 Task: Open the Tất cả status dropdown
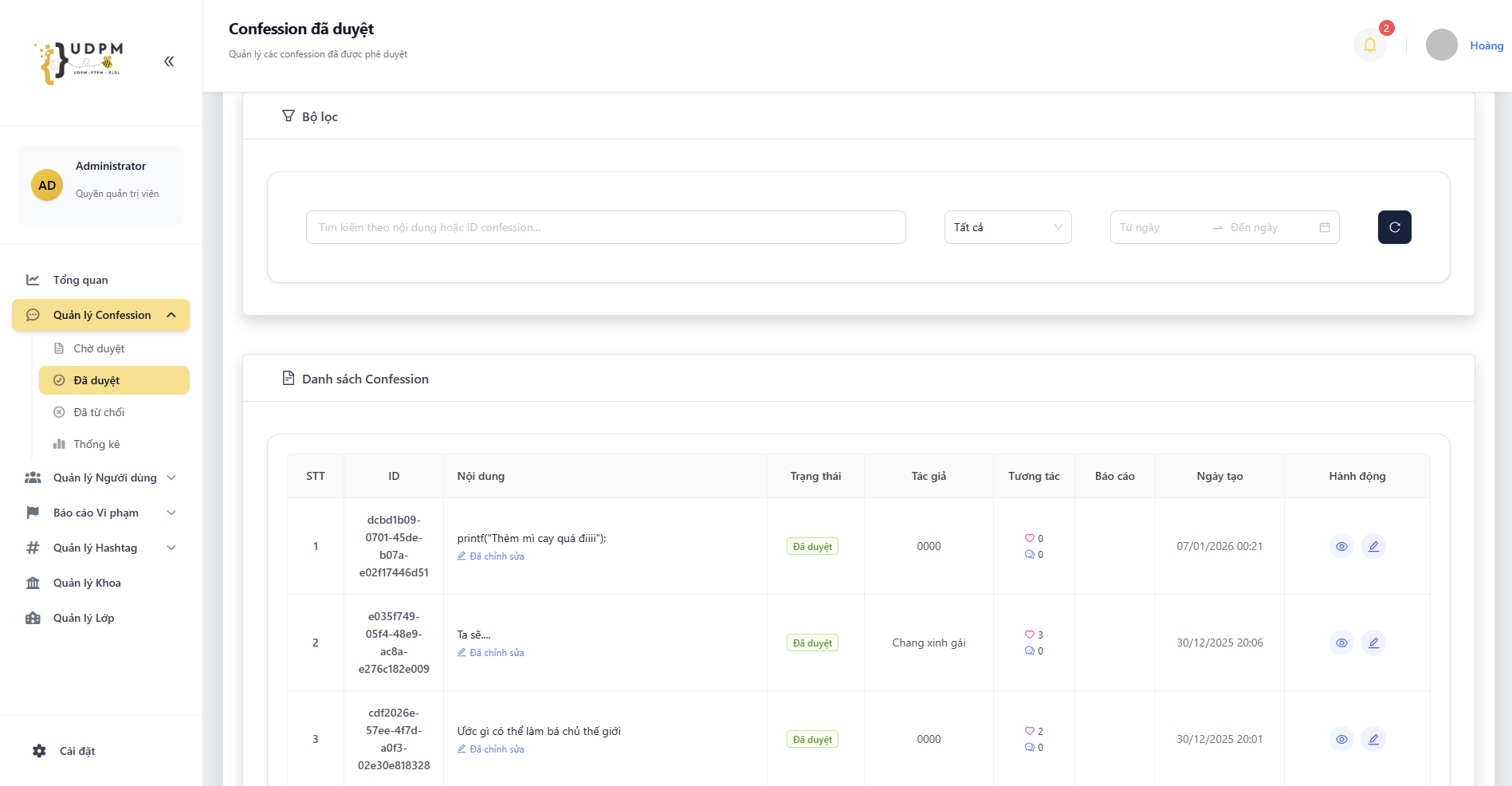pyautogui.click(x=1008, y=227)
